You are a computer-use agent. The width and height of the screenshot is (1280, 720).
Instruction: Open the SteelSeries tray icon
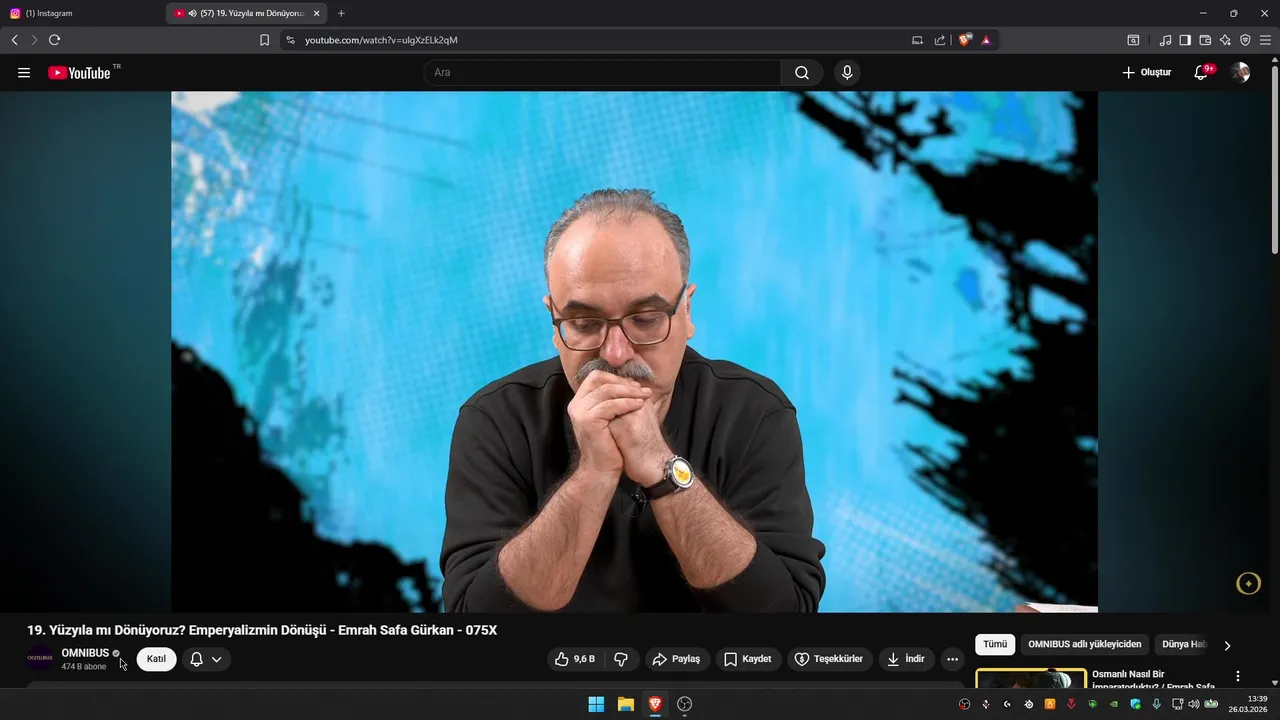point(1029,704)
